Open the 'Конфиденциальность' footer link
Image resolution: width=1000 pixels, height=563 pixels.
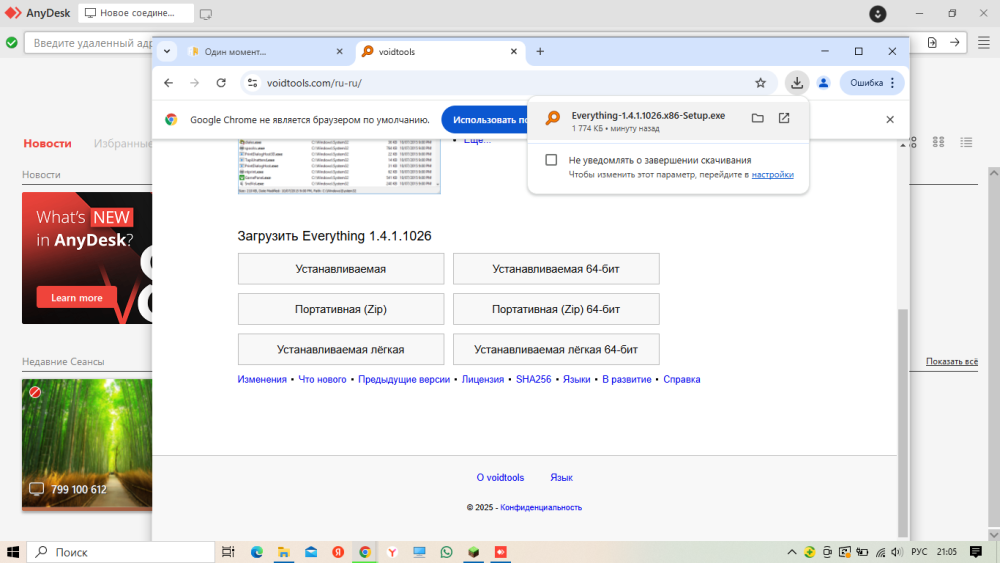[541, 508]
